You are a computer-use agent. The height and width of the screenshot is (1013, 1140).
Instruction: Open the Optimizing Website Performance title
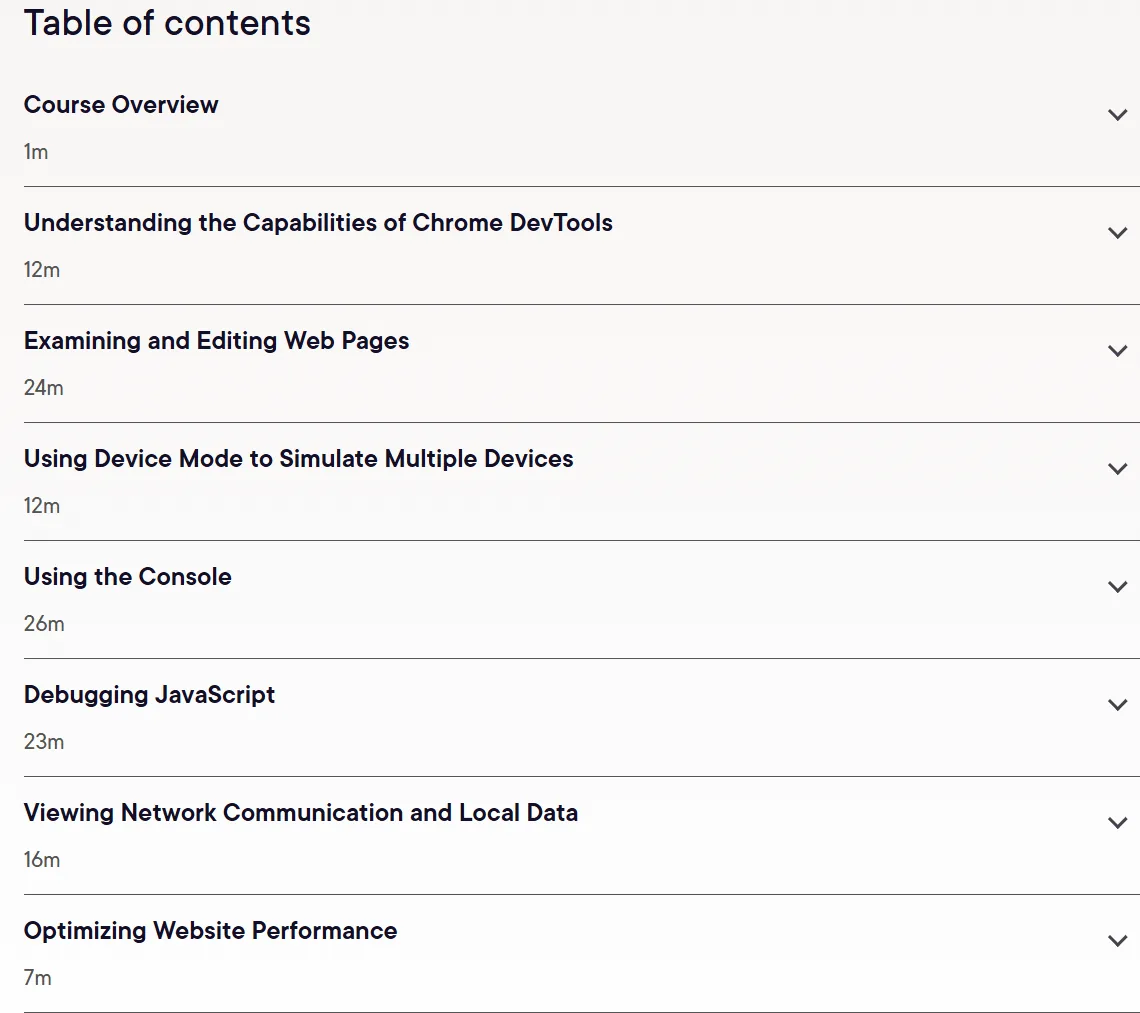[x=211, y=932]
